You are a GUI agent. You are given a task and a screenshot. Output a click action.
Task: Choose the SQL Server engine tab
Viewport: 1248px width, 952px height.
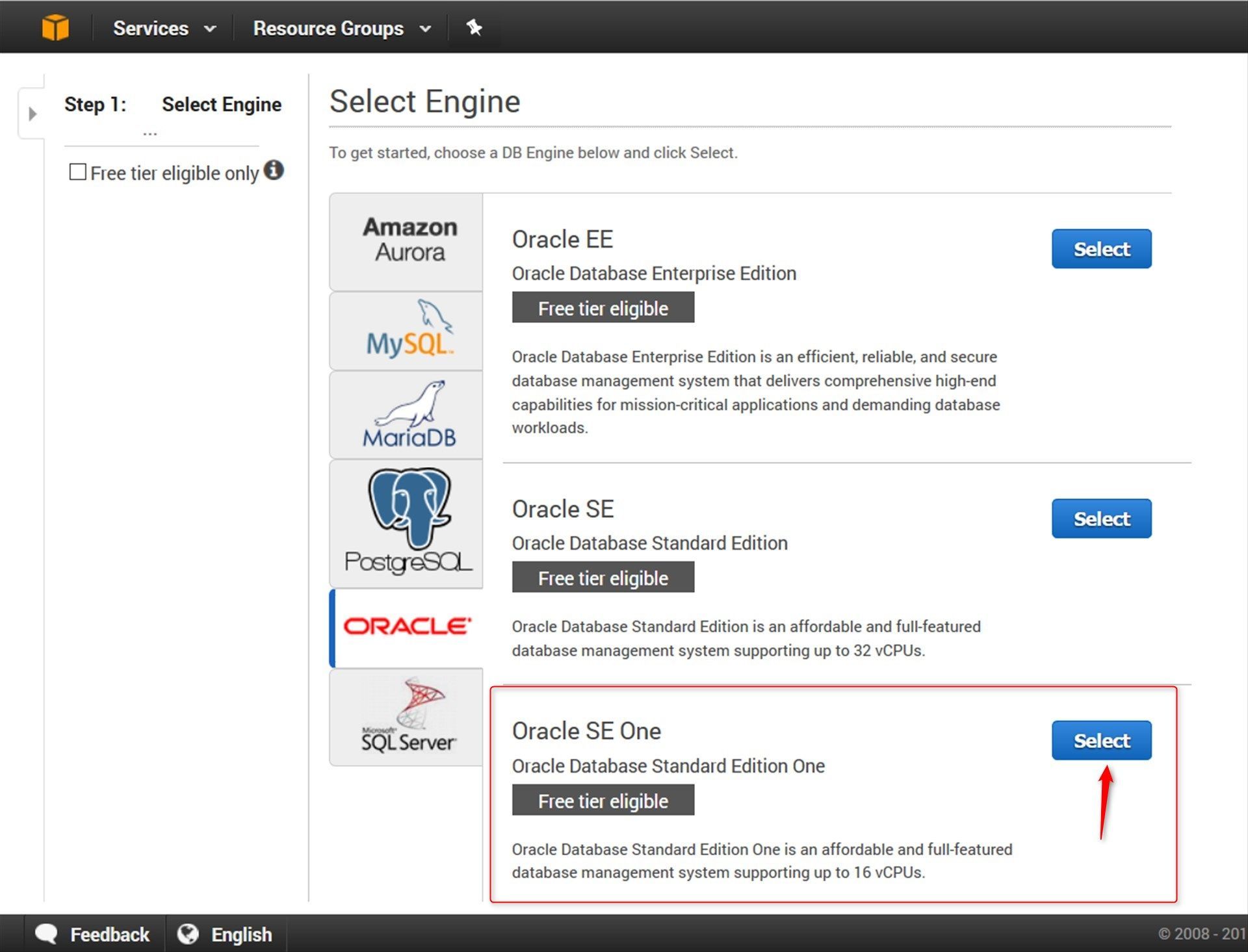406,717
